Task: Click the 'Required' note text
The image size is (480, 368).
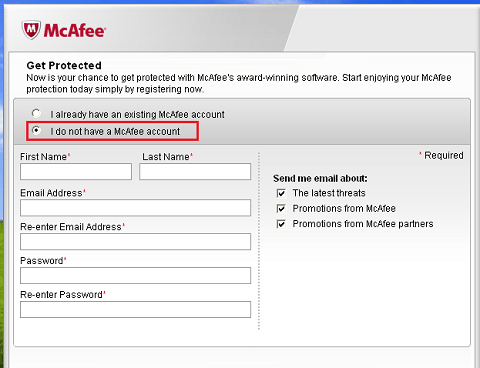Action: (x=444, y=155)
